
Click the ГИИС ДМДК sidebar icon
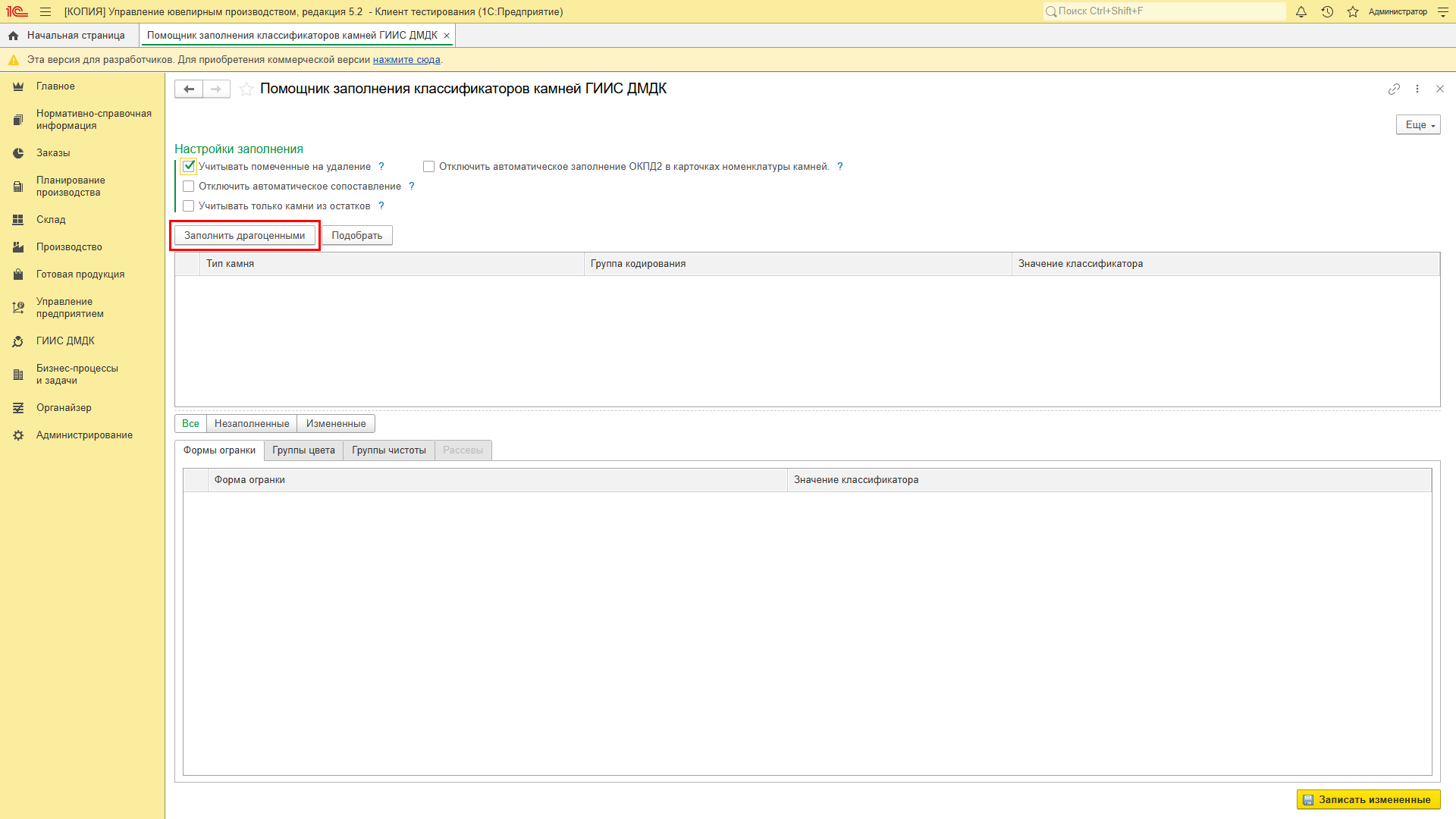[18, 341]
